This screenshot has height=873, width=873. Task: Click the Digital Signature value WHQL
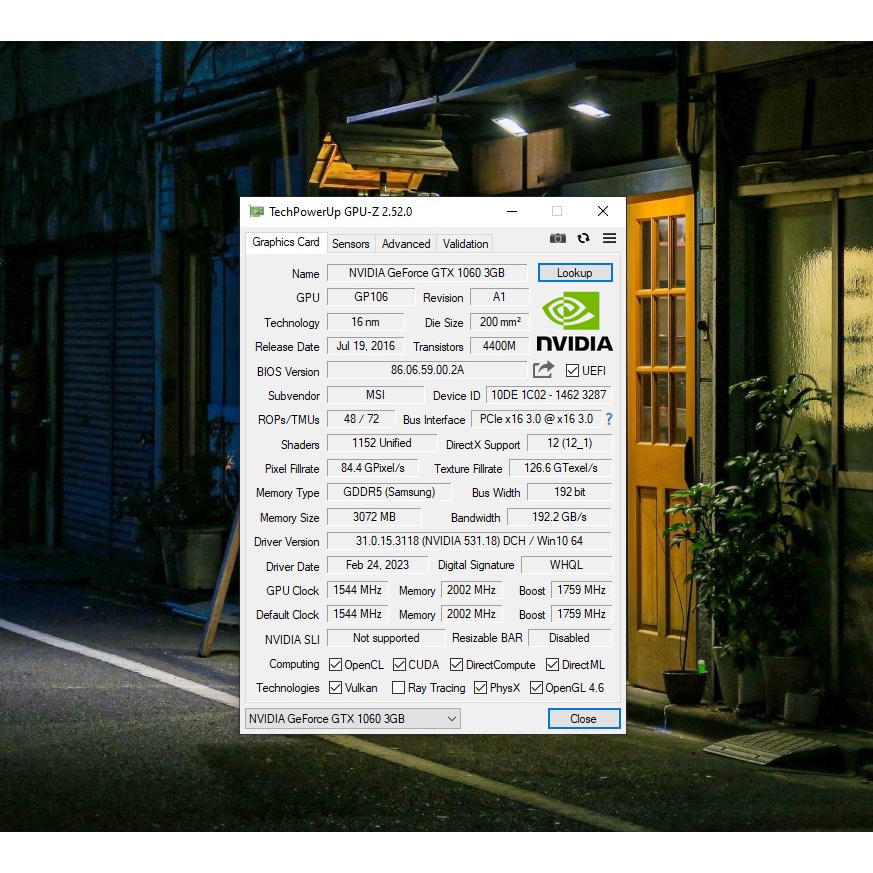566,565
